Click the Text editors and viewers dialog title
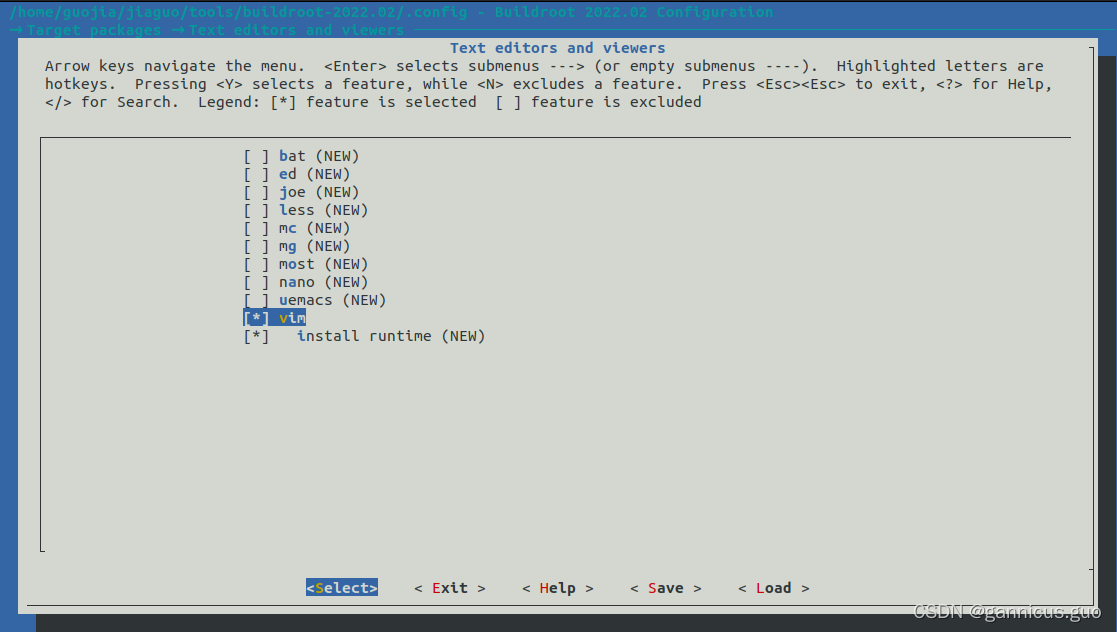1117x632 pixels. pyautogui.click(x=558, y=48)
